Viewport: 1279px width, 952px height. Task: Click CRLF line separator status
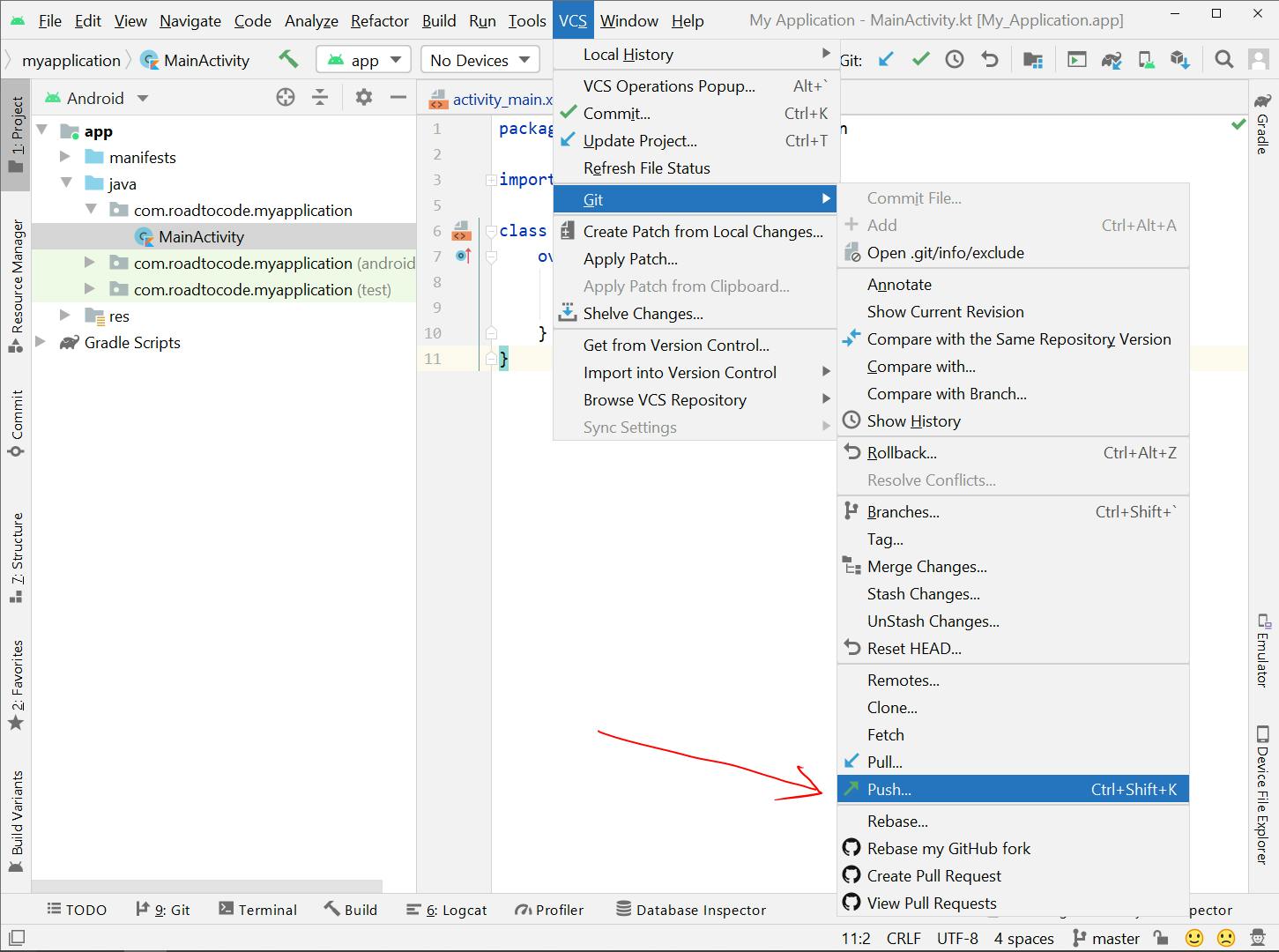pos(903,938)
